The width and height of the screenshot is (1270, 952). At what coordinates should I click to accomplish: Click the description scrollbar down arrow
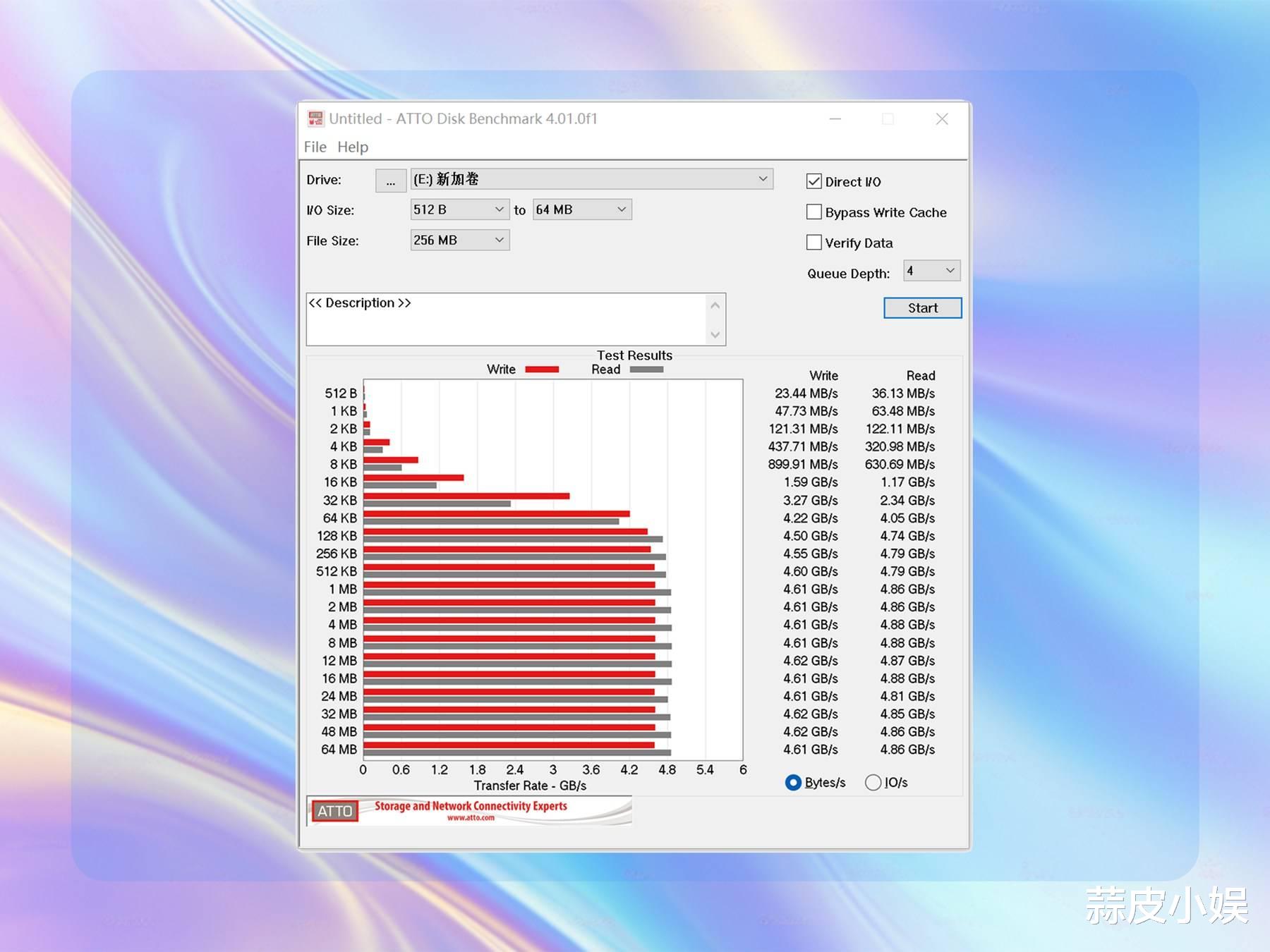click(x=715, y=334)
